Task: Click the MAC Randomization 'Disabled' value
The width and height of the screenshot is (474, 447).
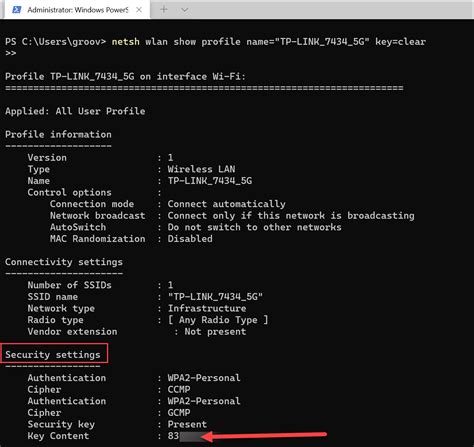Action: pyautogui.click(x=190, y=239)
